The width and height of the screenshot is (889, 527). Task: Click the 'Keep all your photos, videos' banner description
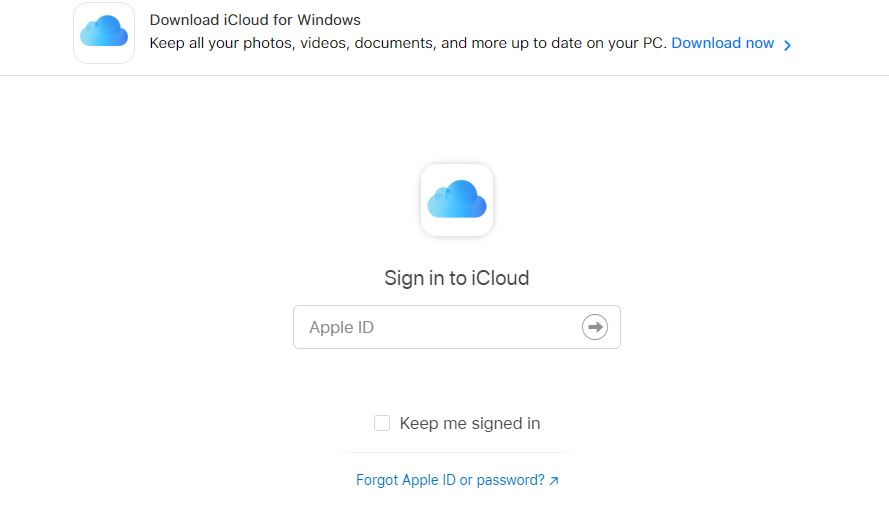pyautogui.click(x=408, y=43)
